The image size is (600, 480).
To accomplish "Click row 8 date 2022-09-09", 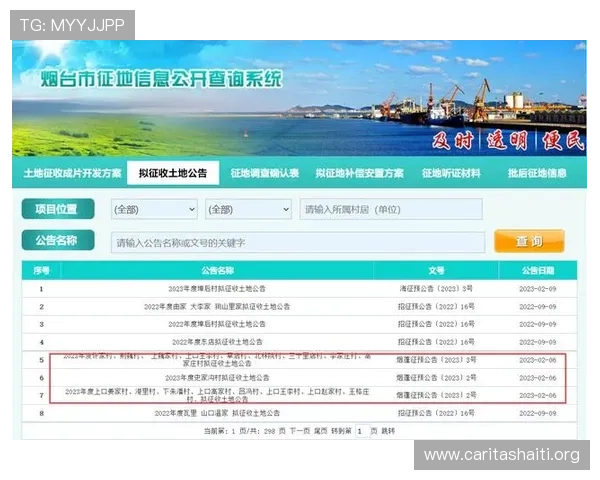I will pyautogui.click(x=538, y=413).
